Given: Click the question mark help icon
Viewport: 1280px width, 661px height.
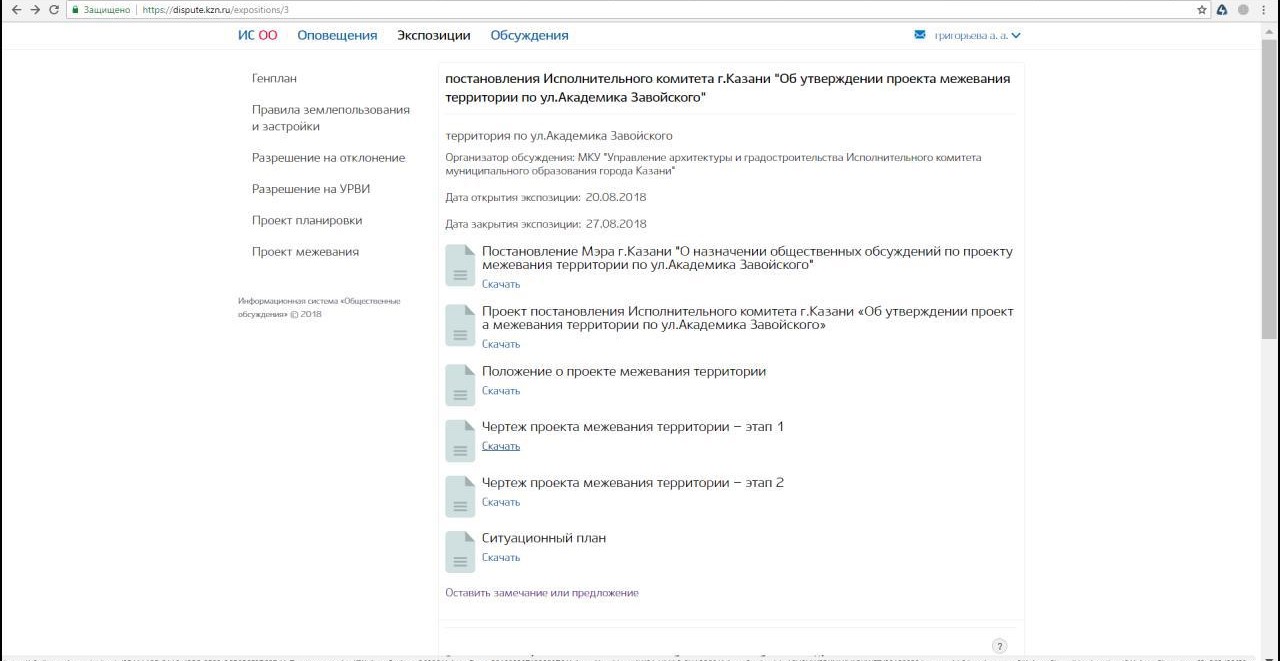Looking at the screenshot, I should (999, 646).
